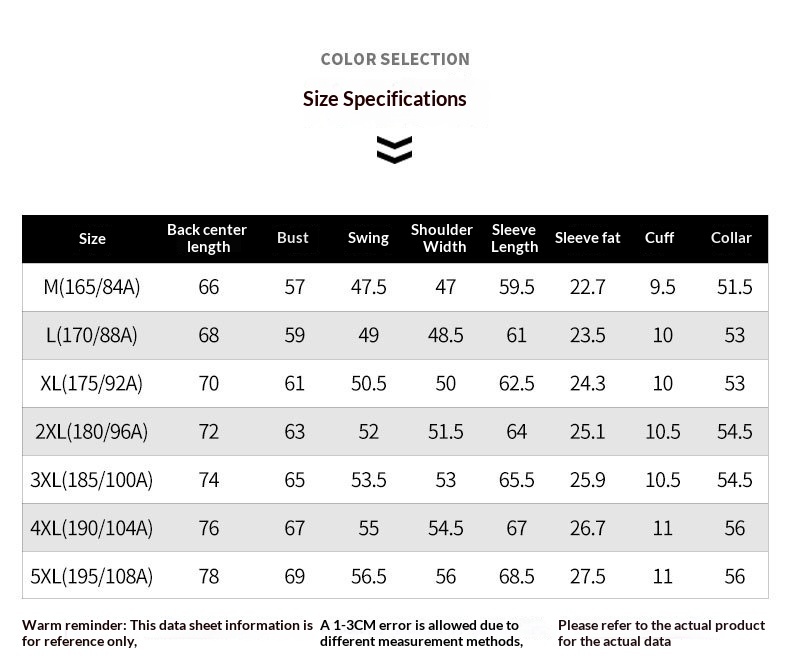Select the 4XL(190/104A) size label

pyautogui.click(x=92, y=528)
